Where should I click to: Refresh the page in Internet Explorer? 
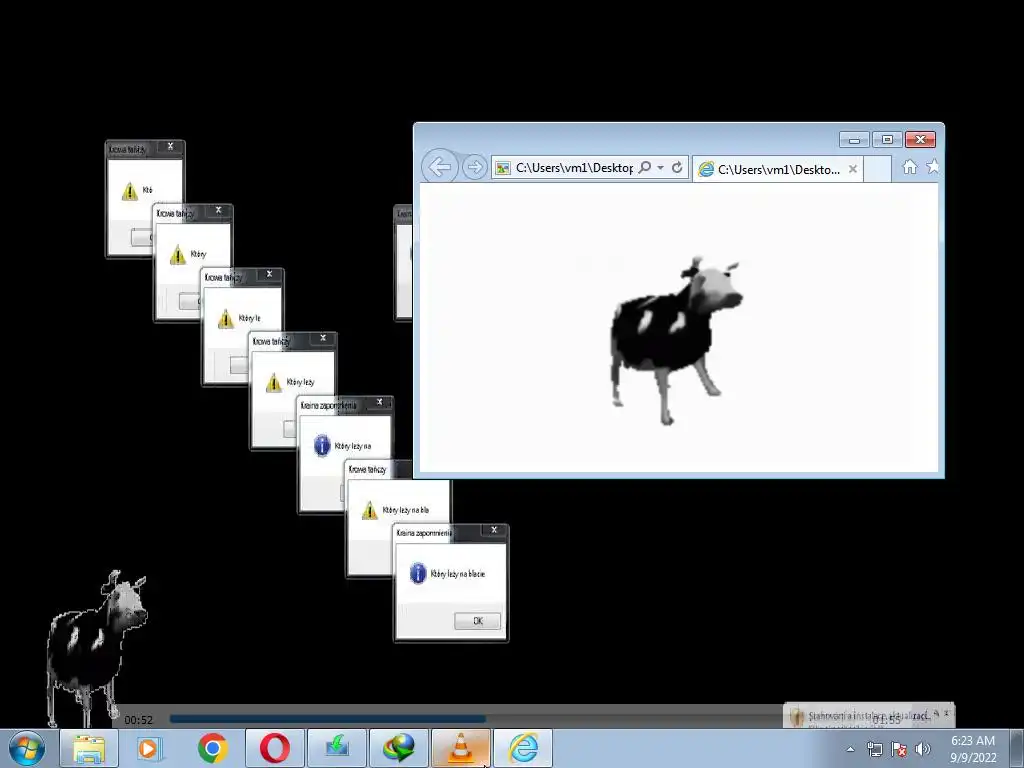677,168
